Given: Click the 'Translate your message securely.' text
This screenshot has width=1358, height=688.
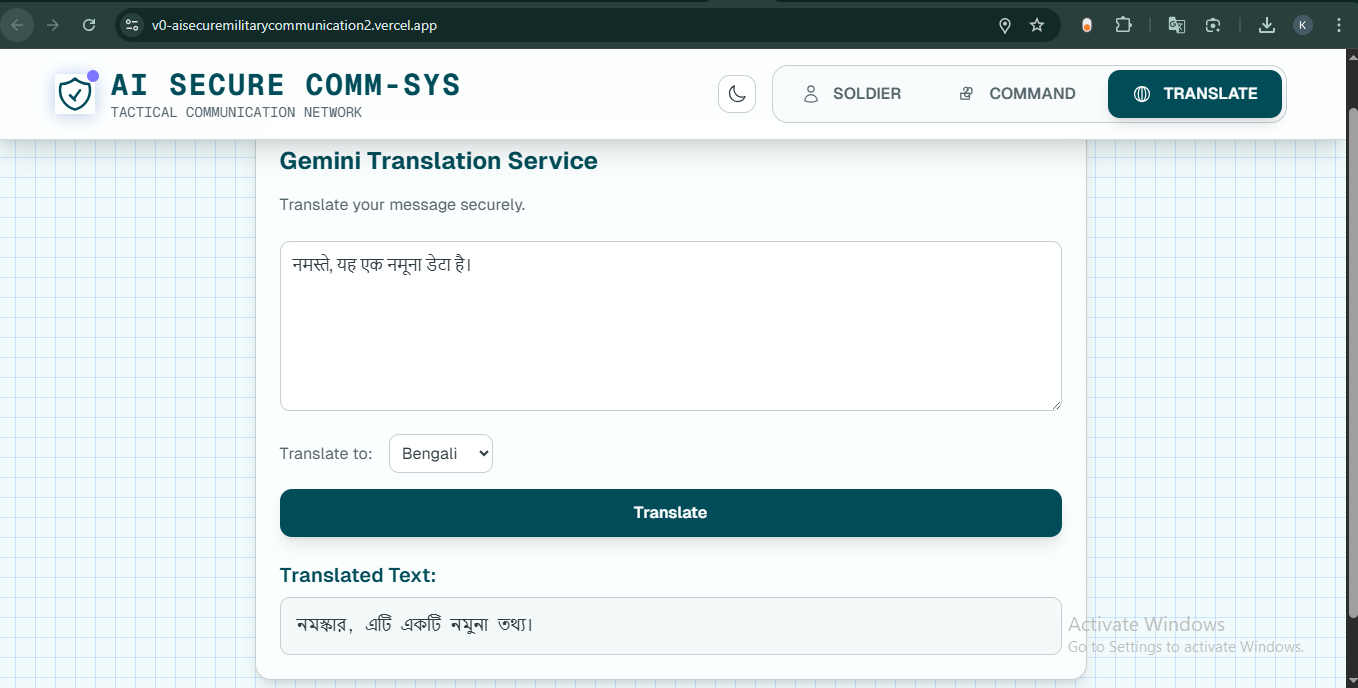Looking at the screenshot, I should (403, 205).
